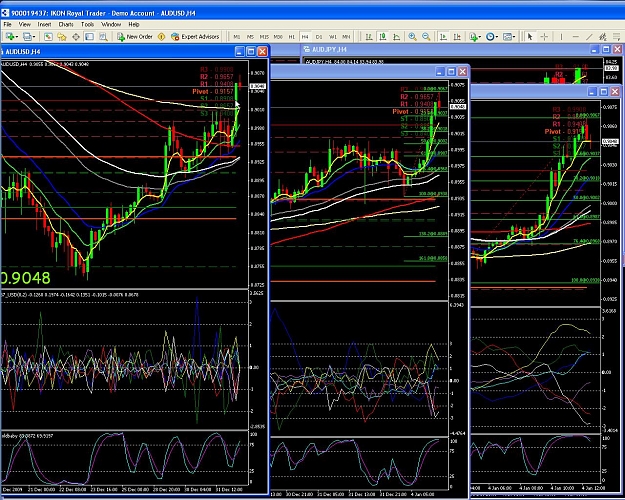Toggle the Terminal panel
Viewport: 625px width, 500px height.
[89, 37]
